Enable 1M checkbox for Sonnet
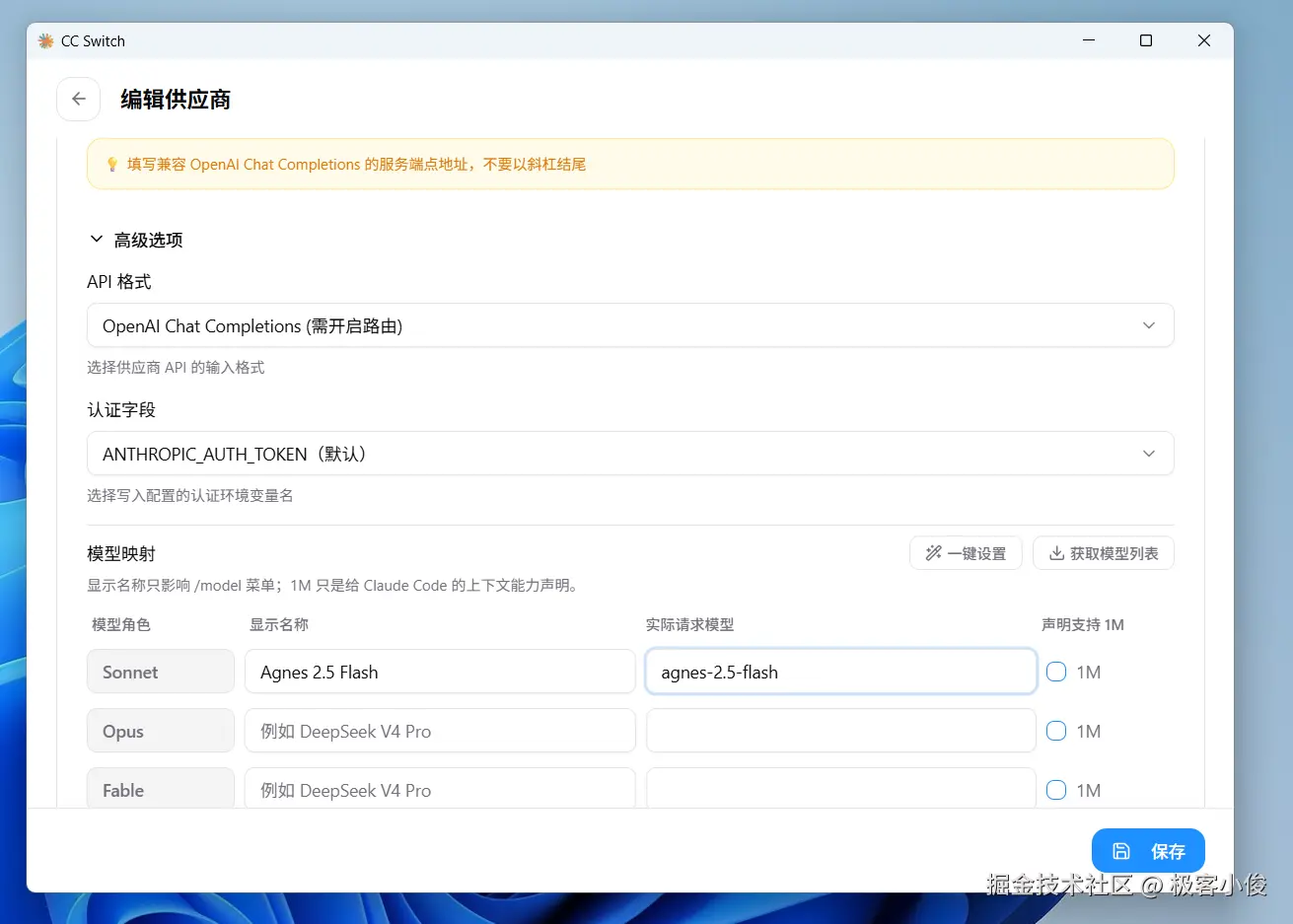The width and height of the screenshot is (1293, 924). (x=1056, y=672)
